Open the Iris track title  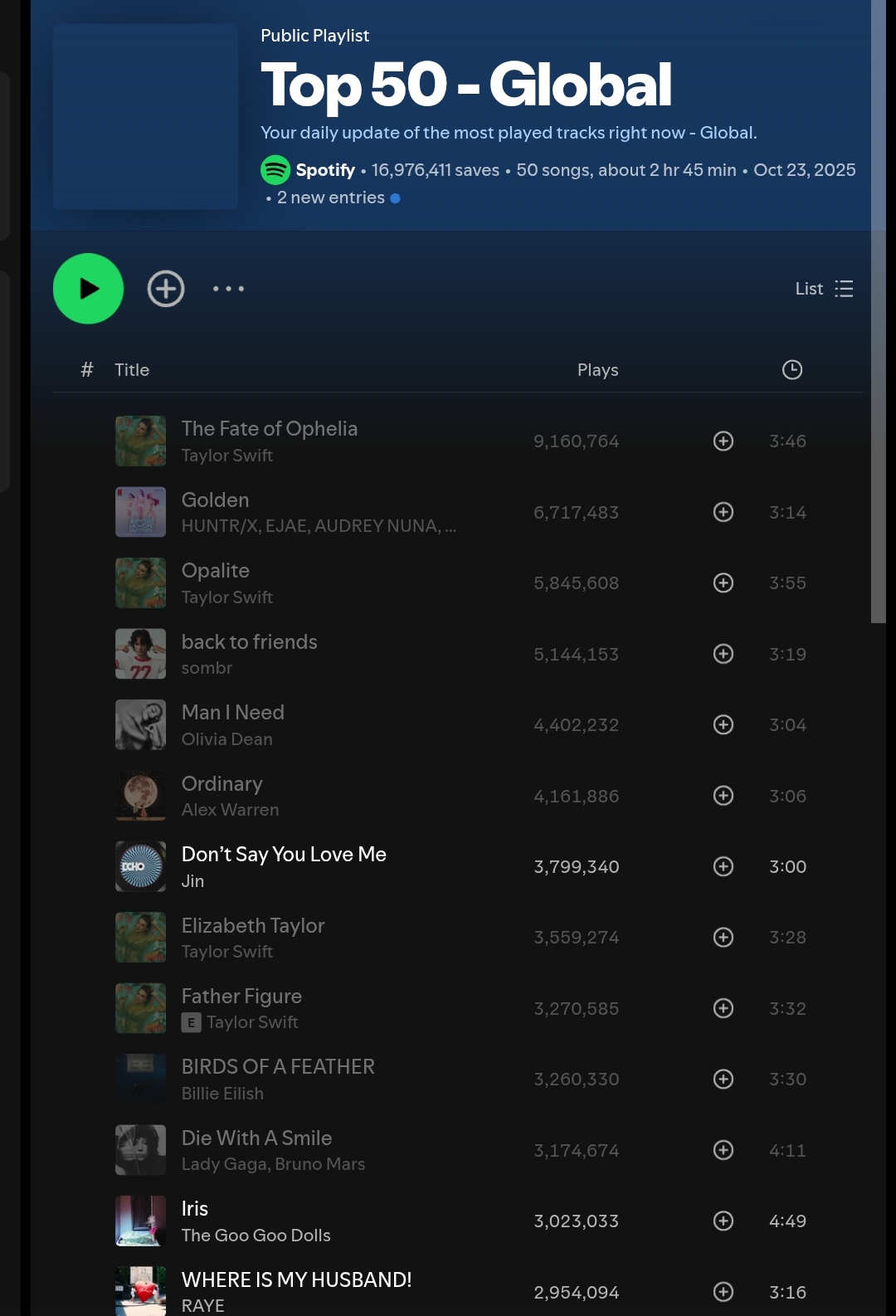point(195,1209)
